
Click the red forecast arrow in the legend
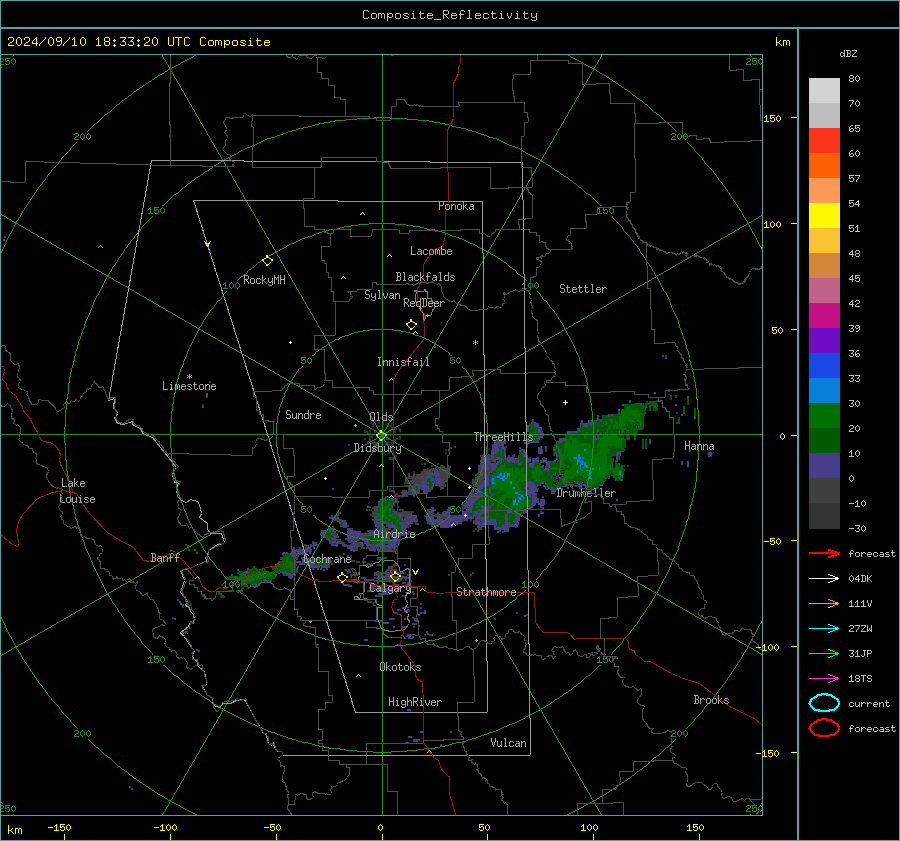pyautogui.click(x=824, y=553)
